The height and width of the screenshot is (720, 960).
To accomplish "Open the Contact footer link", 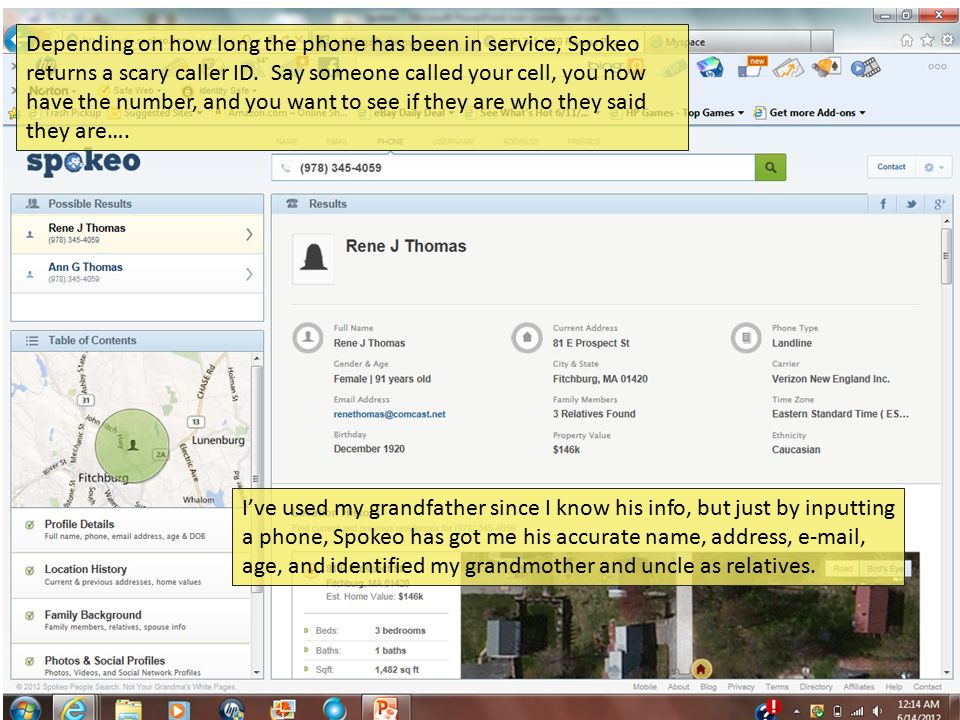I will click(928, 687).
